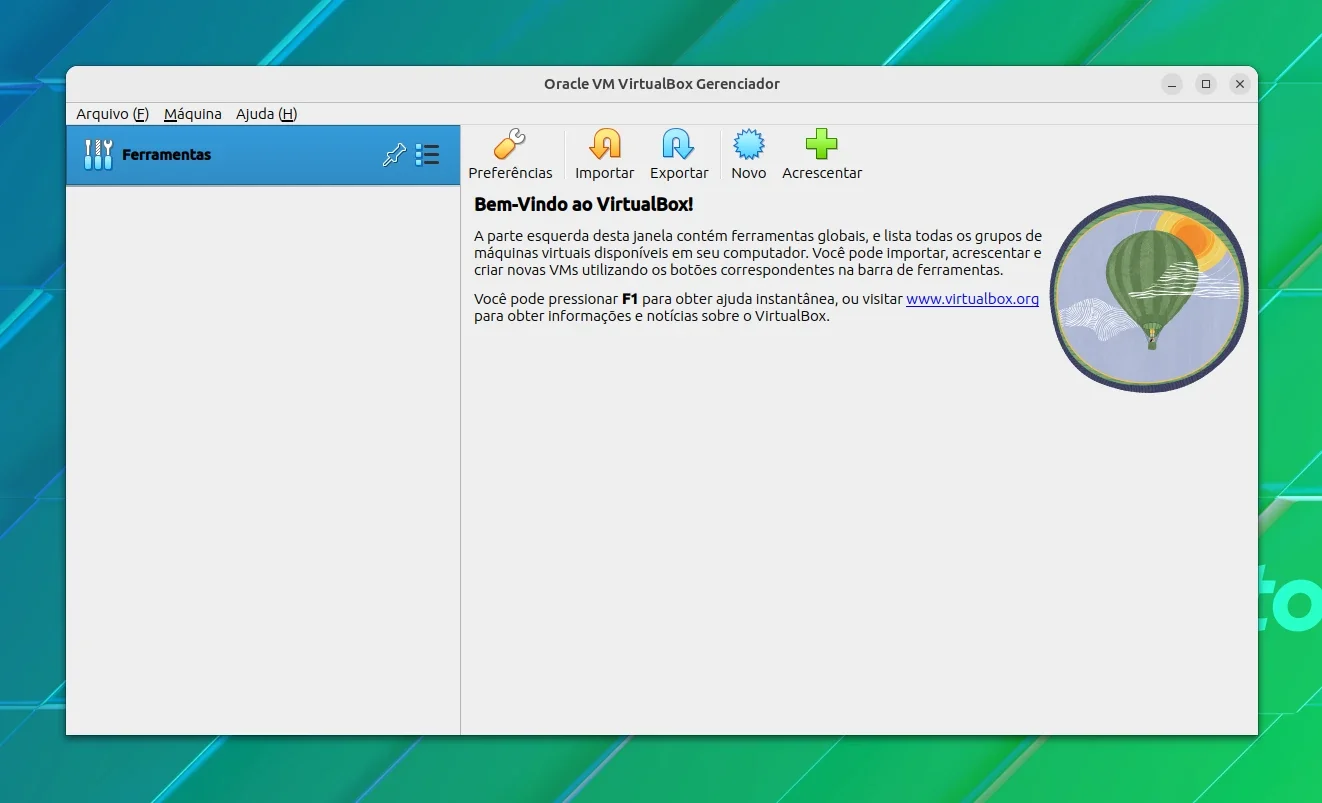Create a VM with the Novo starburst icon

pos(748,145)
